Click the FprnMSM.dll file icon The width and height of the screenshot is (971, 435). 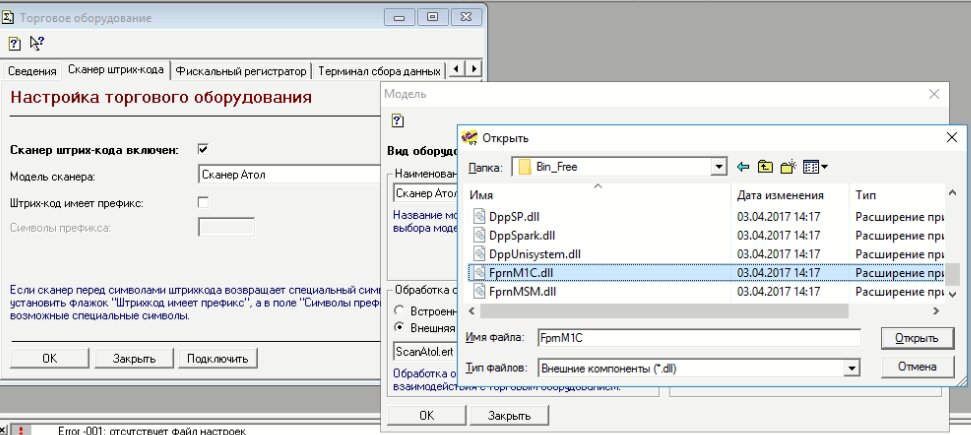[479, 291]
